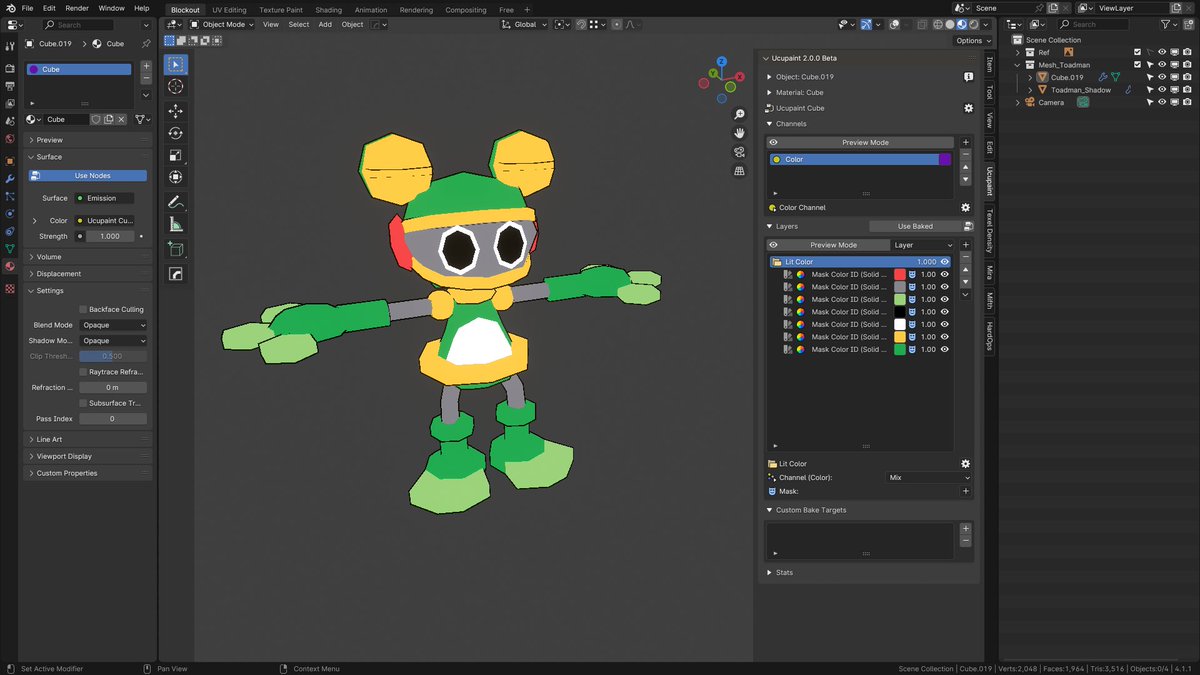Click the Use Baked button
The image size is (1200, 675).
pos(915,226)
